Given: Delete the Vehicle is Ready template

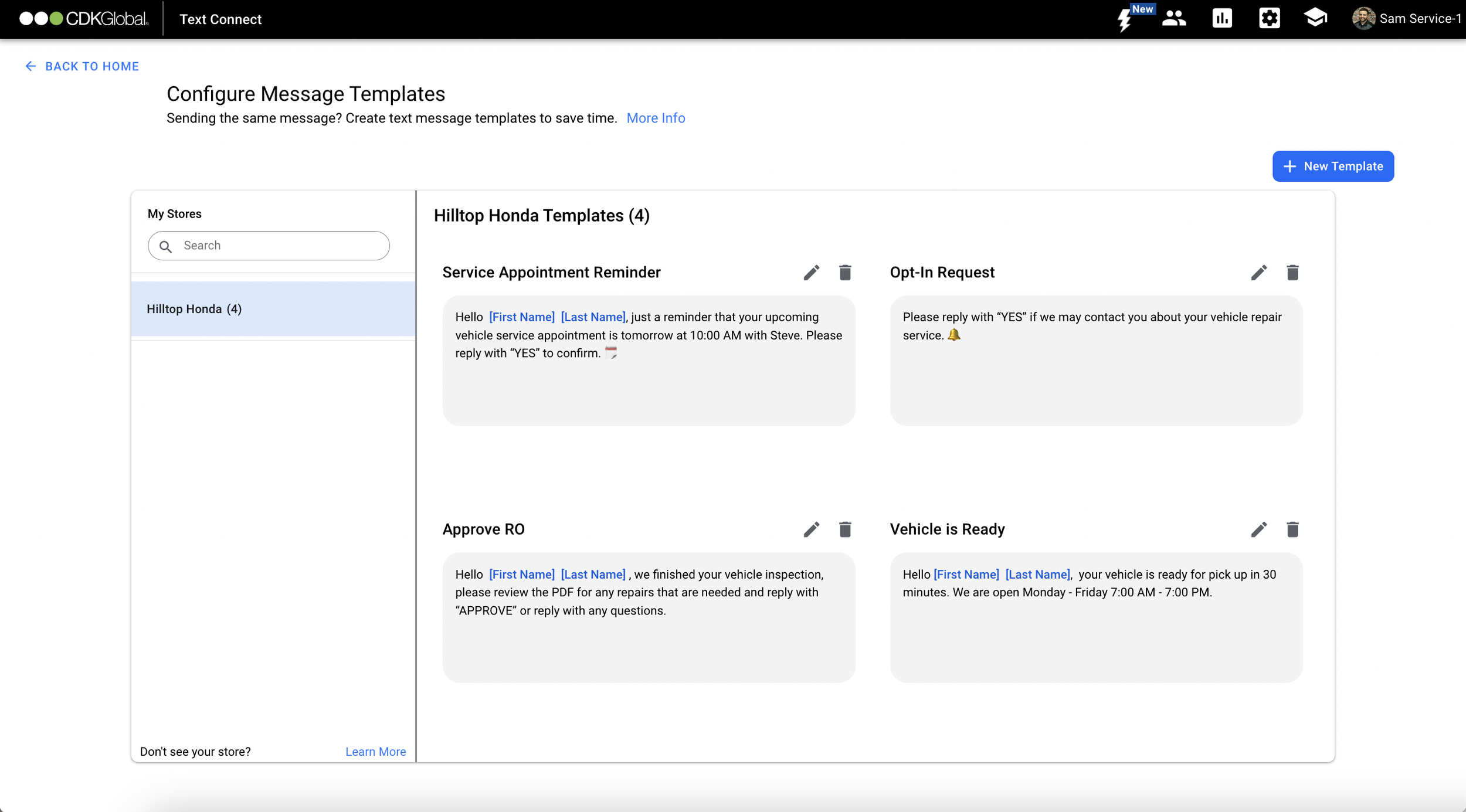Looking at the screenshot, I should click(1292, 529).
